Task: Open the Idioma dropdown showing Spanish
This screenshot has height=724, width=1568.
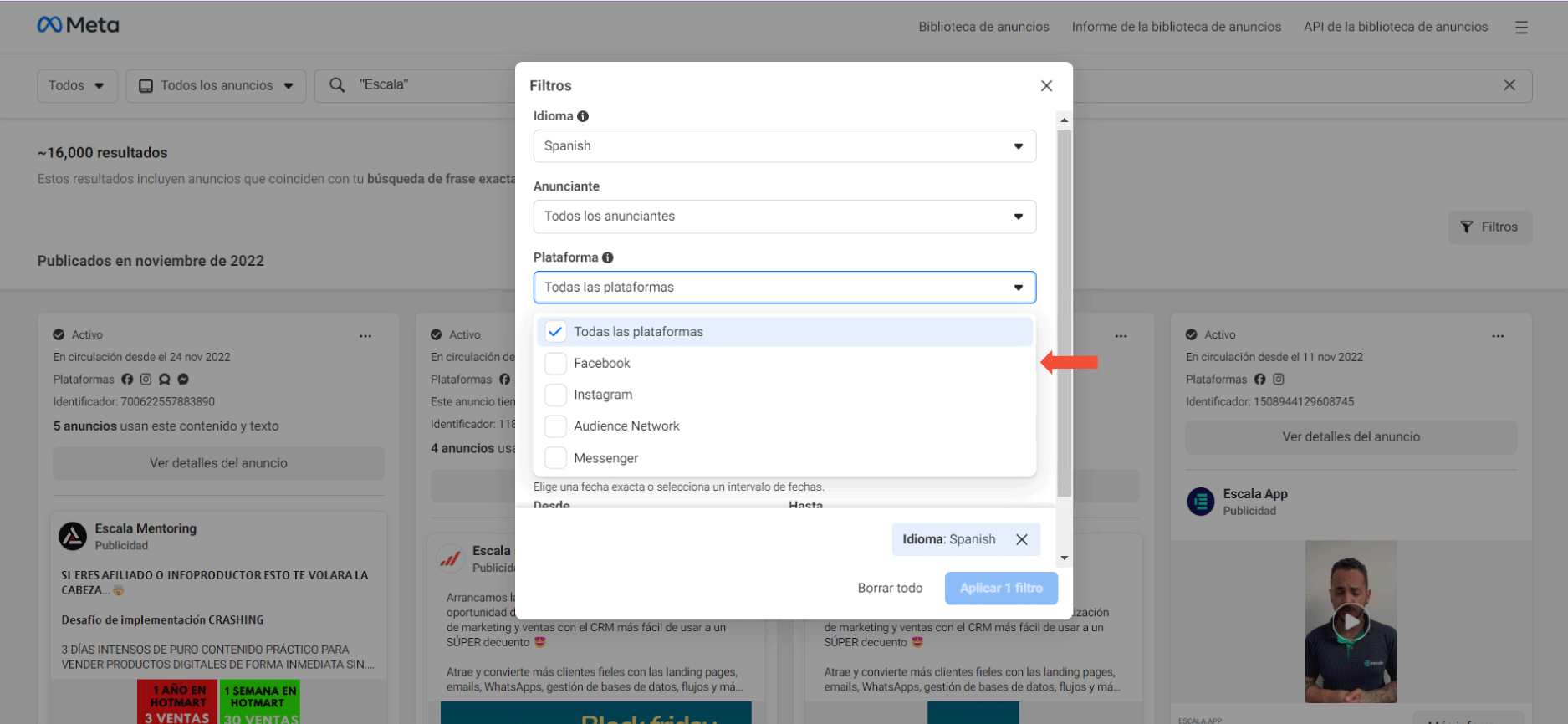Action: click(784, 145)
